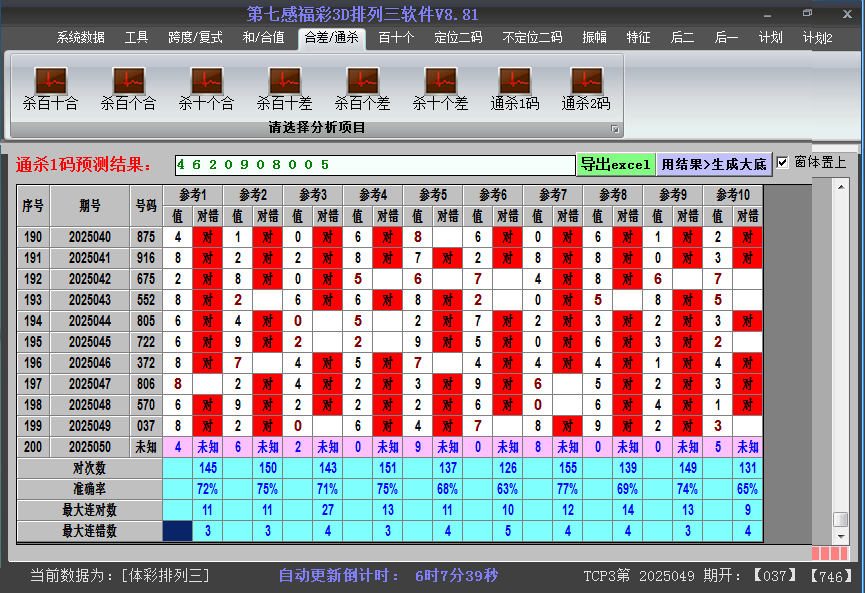Click the ribbon group dialog launcher icon

click(615, 129)
